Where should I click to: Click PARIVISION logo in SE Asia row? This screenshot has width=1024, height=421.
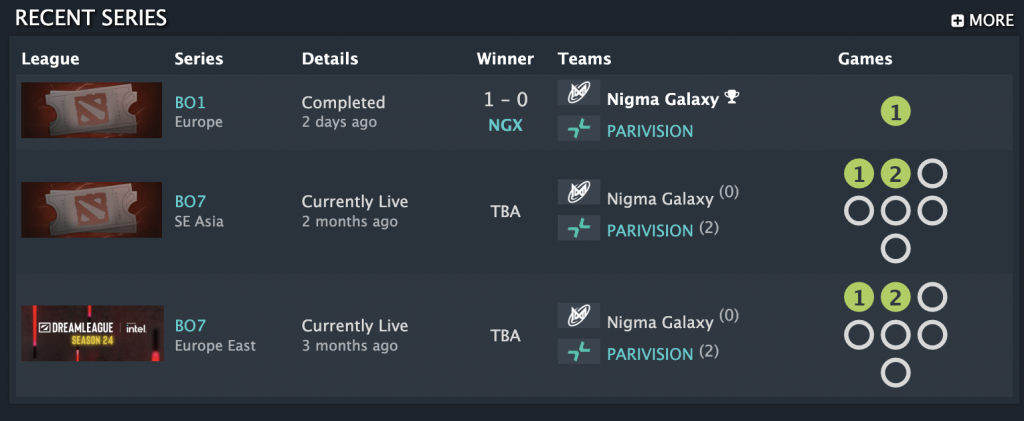coord(579,228)
